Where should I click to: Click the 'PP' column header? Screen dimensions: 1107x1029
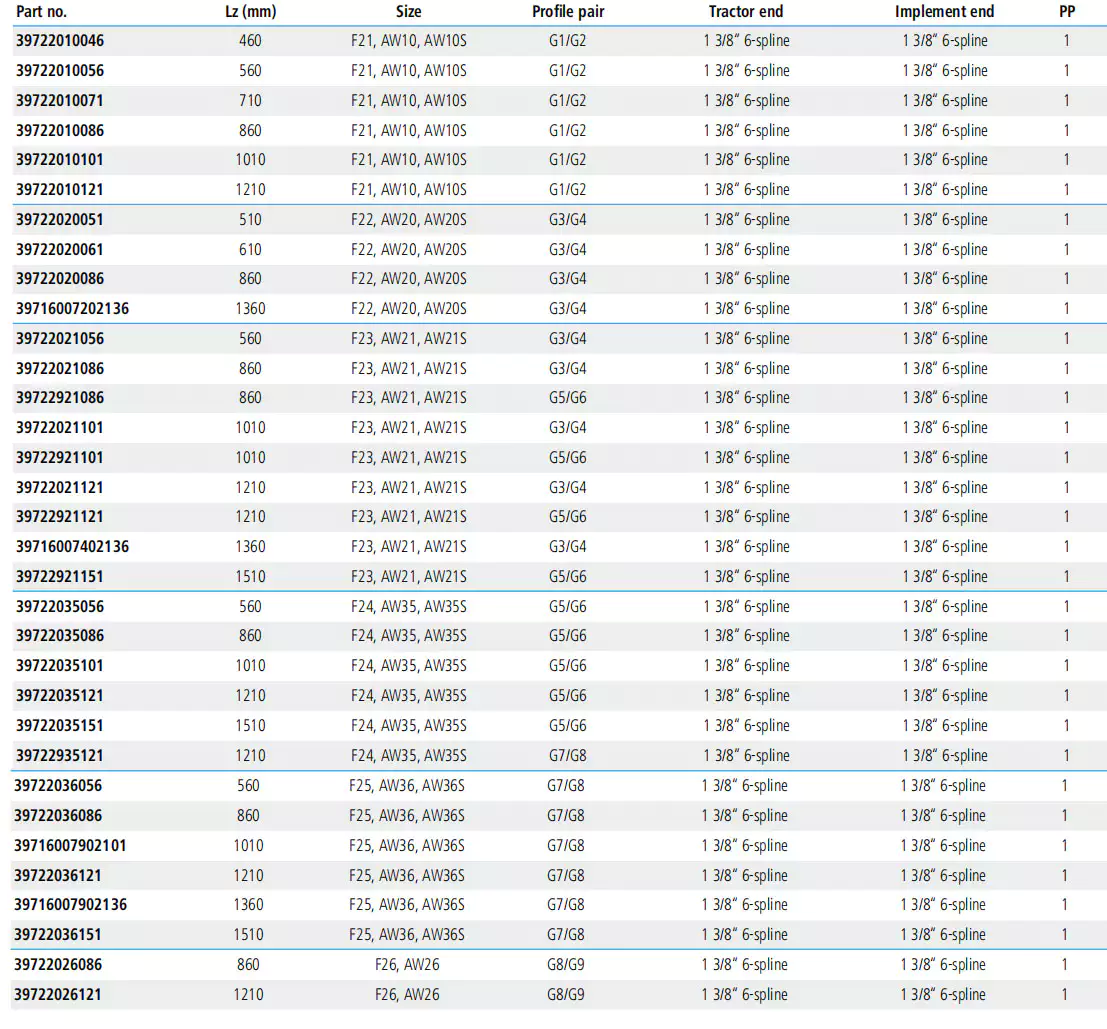1067,12
